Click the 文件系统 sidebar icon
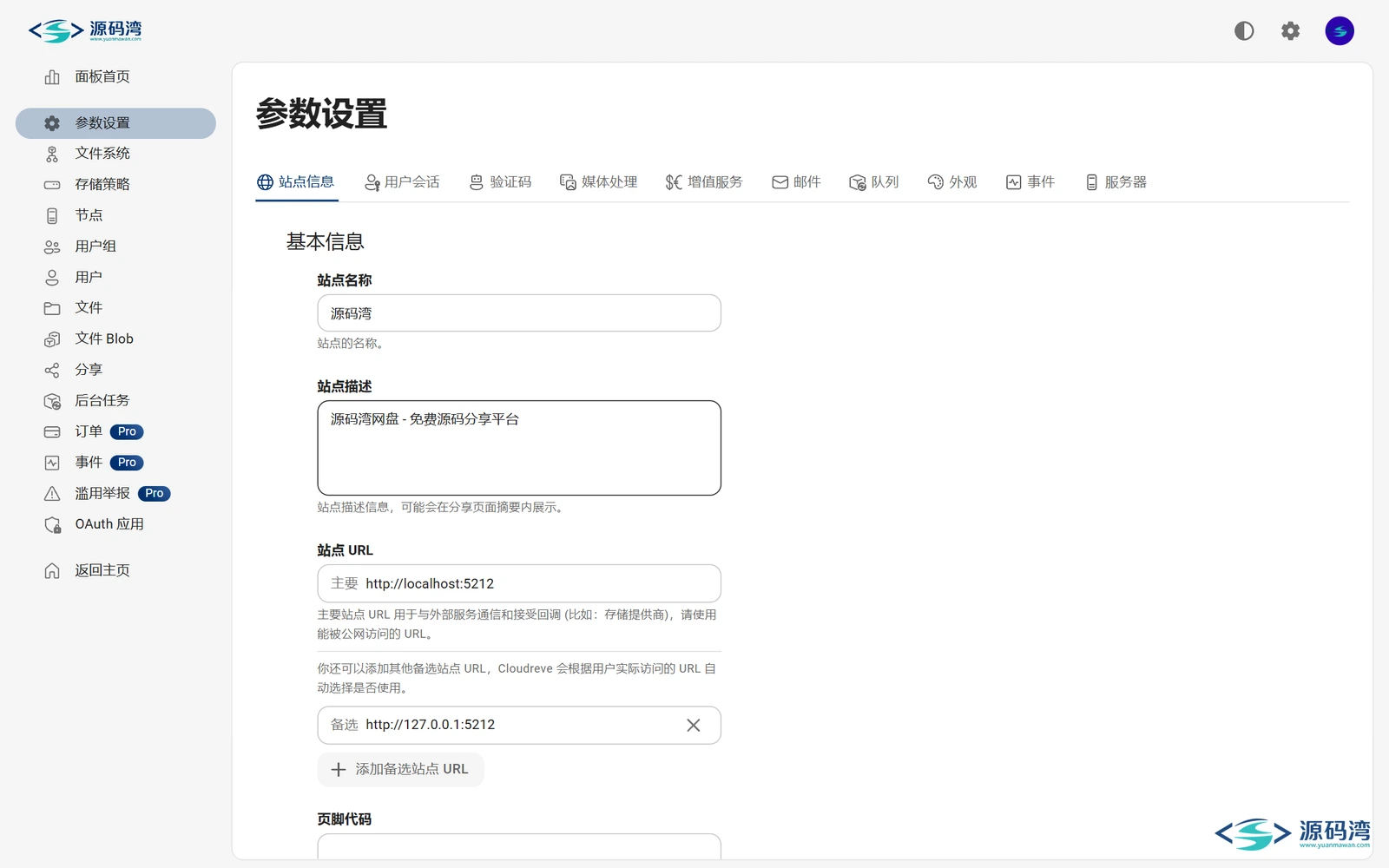 point(52,154)
